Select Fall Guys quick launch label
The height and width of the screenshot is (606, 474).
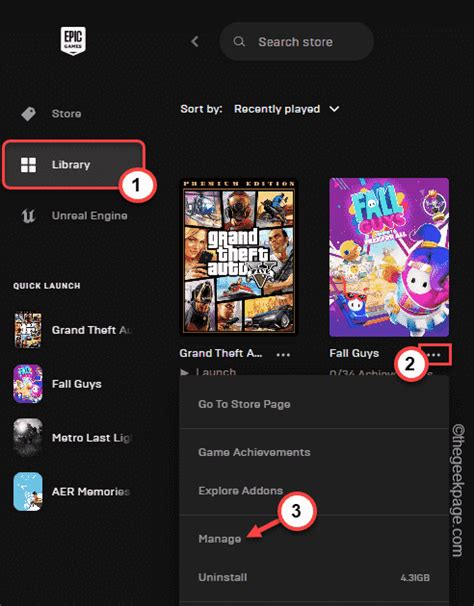pos(77,384)
